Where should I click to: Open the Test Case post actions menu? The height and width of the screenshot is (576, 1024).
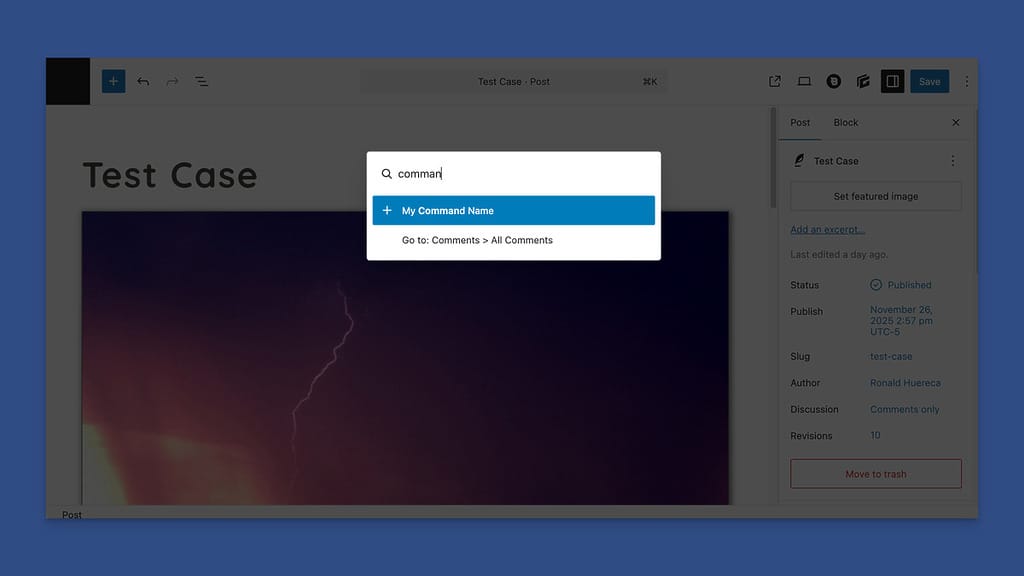(x=952, y=161)
